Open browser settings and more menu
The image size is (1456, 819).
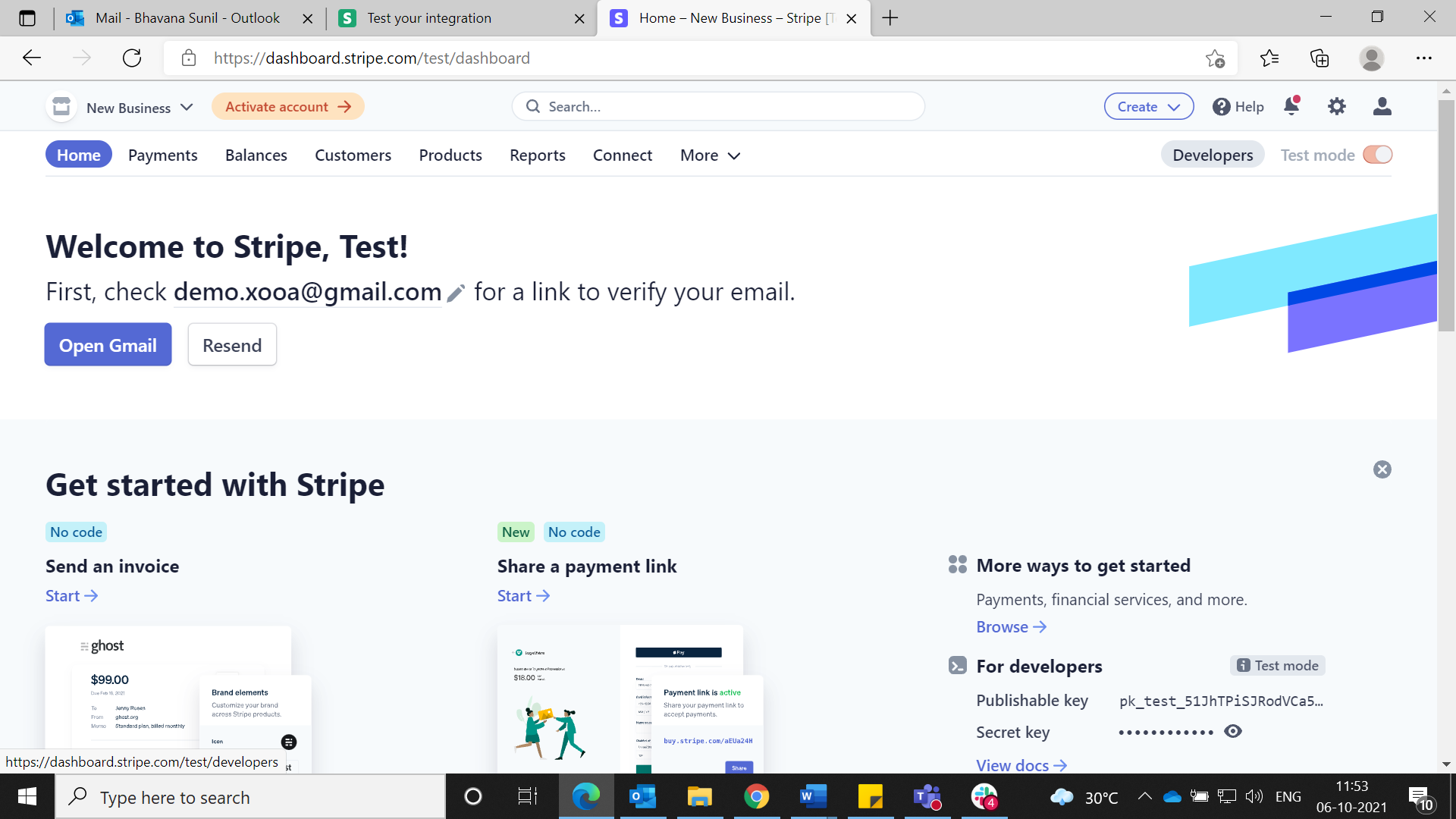tap(1424, 58)
